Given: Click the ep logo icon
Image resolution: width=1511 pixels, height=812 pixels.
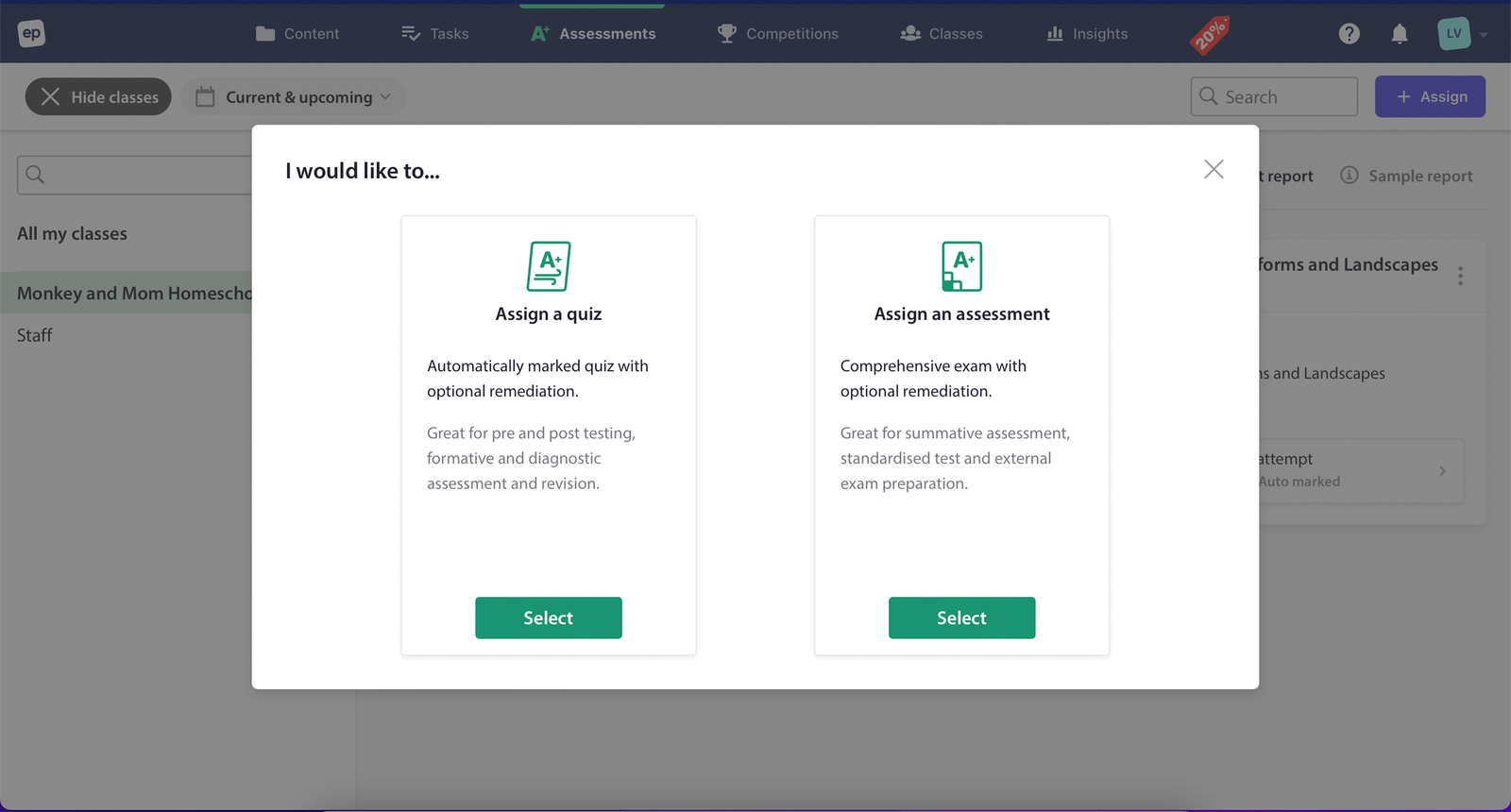Looking at the screenshot, I should pyautogui.click(x=31, y=33).
